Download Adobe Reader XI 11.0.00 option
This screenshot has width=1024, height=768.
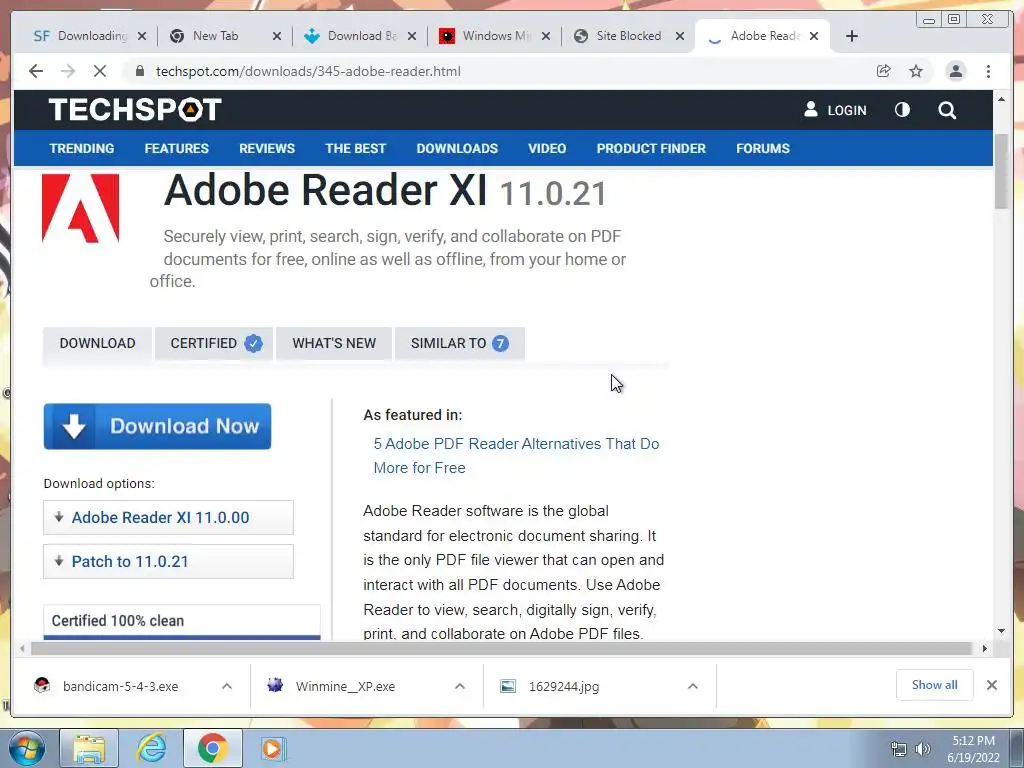pyautogui.click(x=168, y=517)
